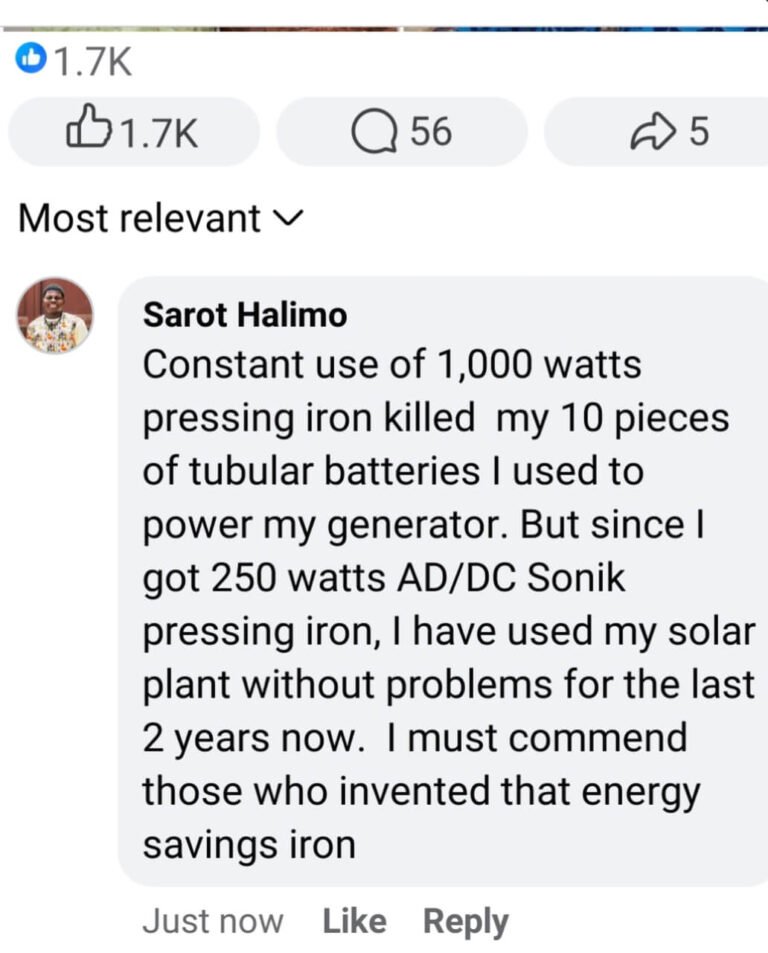Click the blue like reaction icon

[x=30, y=58]
